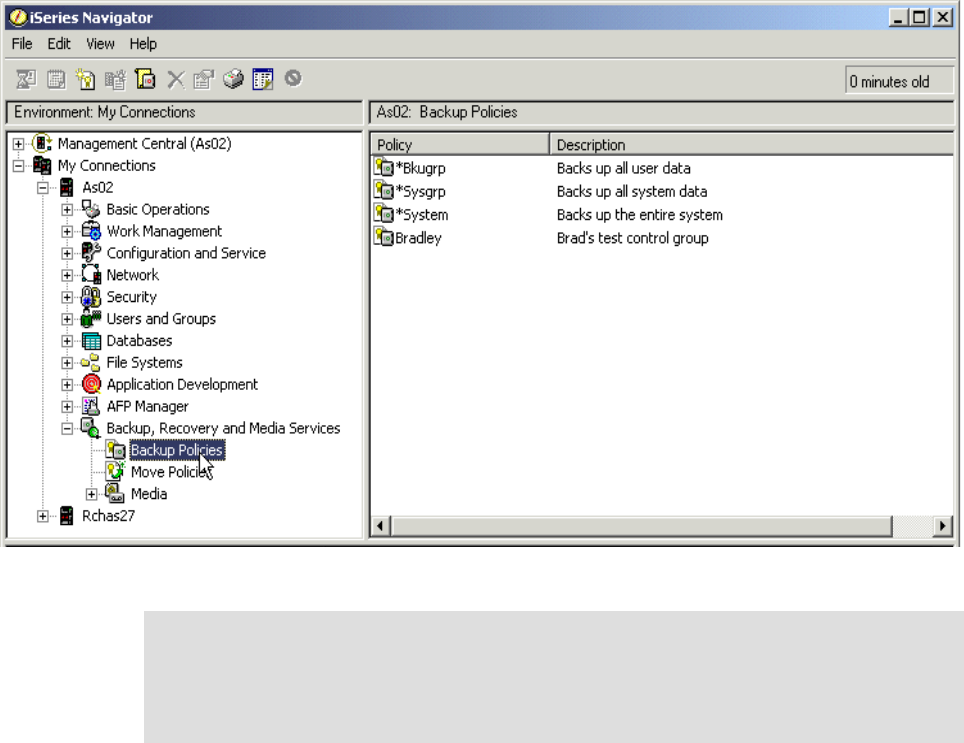Collapse the My Connections node

click(x=18, y=166)
